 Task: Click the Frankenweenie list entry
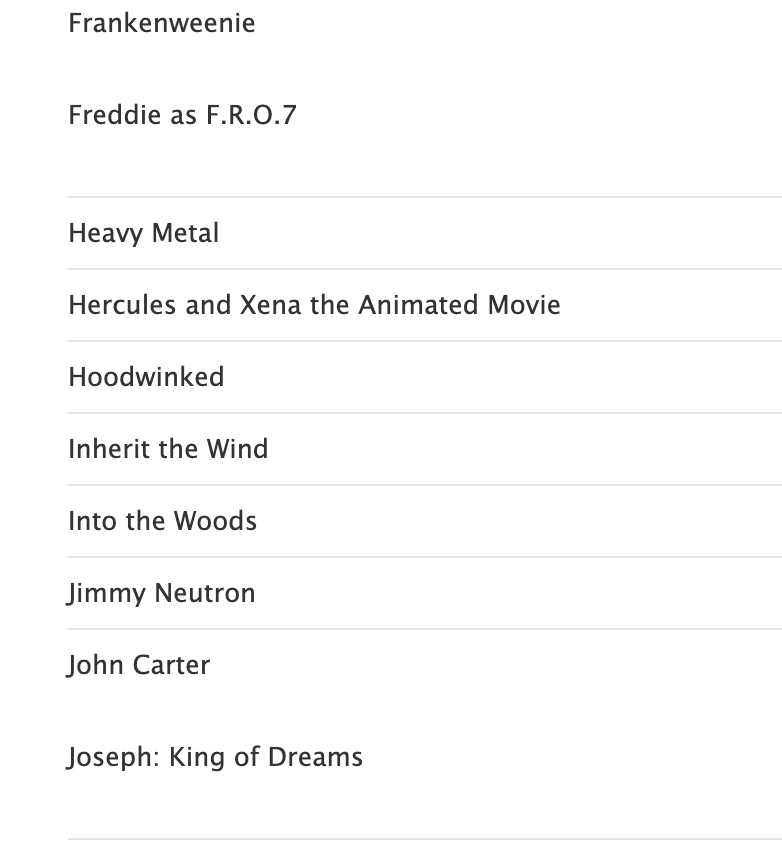tap(162, 23)
